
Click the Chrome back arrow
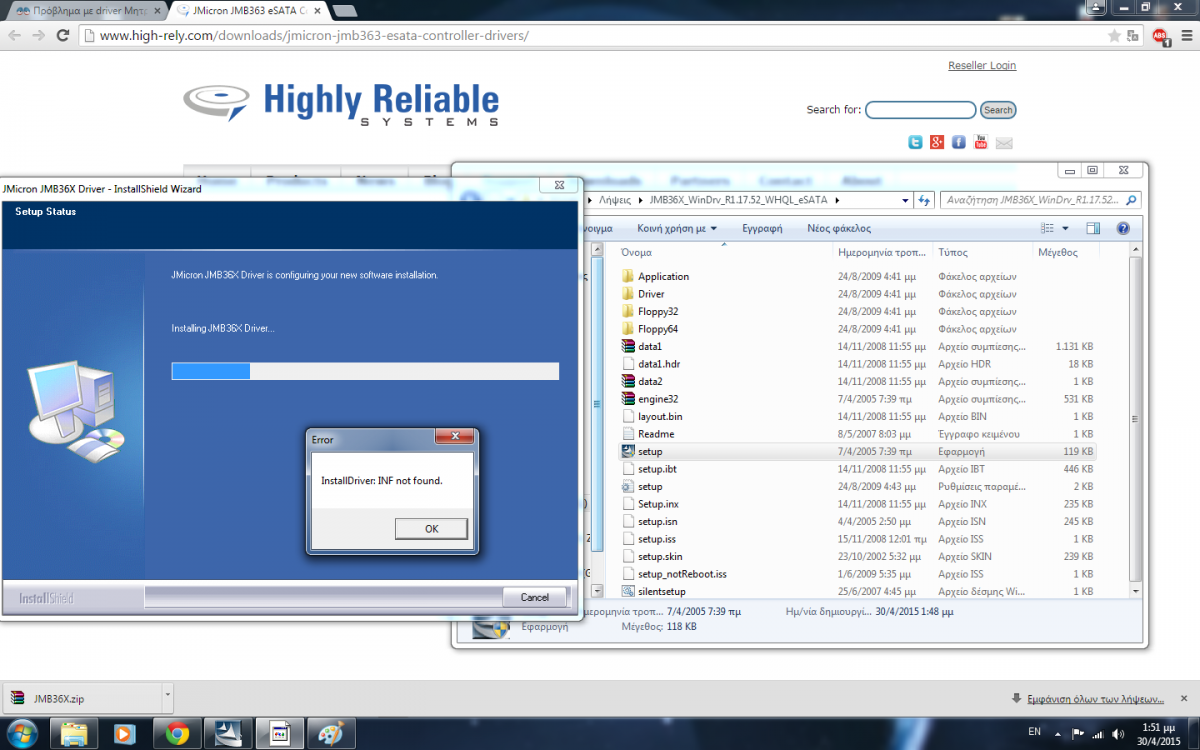13,35
